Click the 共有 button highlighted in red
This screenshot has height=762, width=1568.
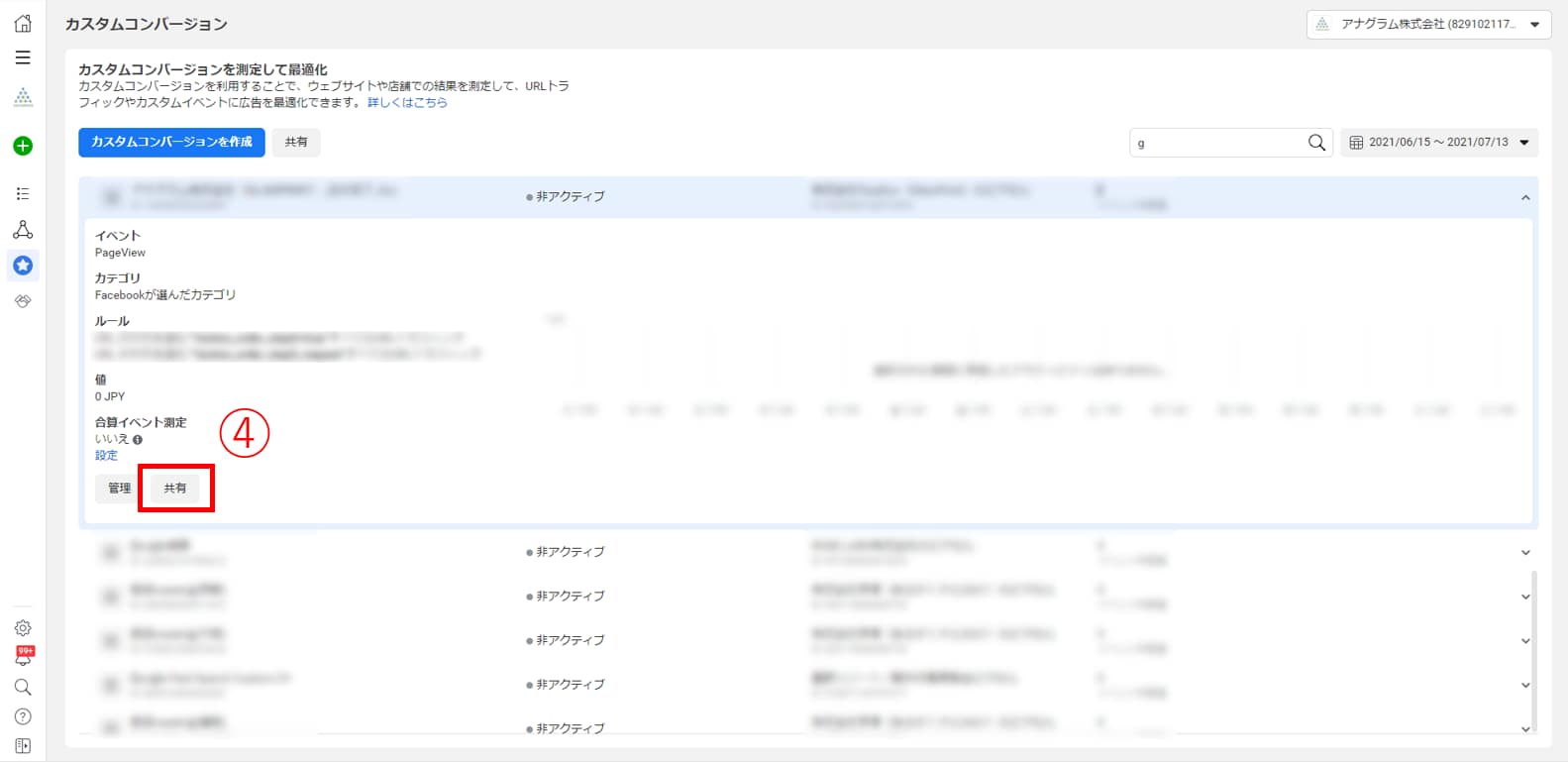[175, 489]
